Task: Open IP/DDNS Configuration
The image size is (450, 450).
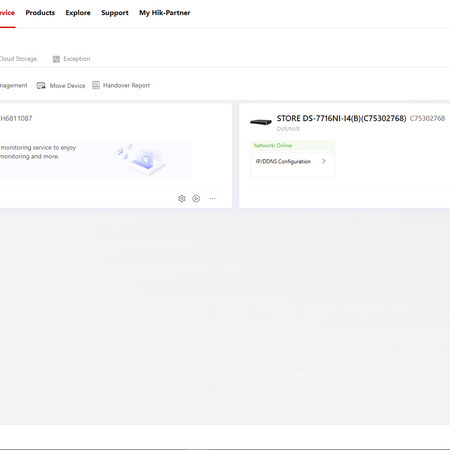Action: pyautogui.click(x=292, y=165)
